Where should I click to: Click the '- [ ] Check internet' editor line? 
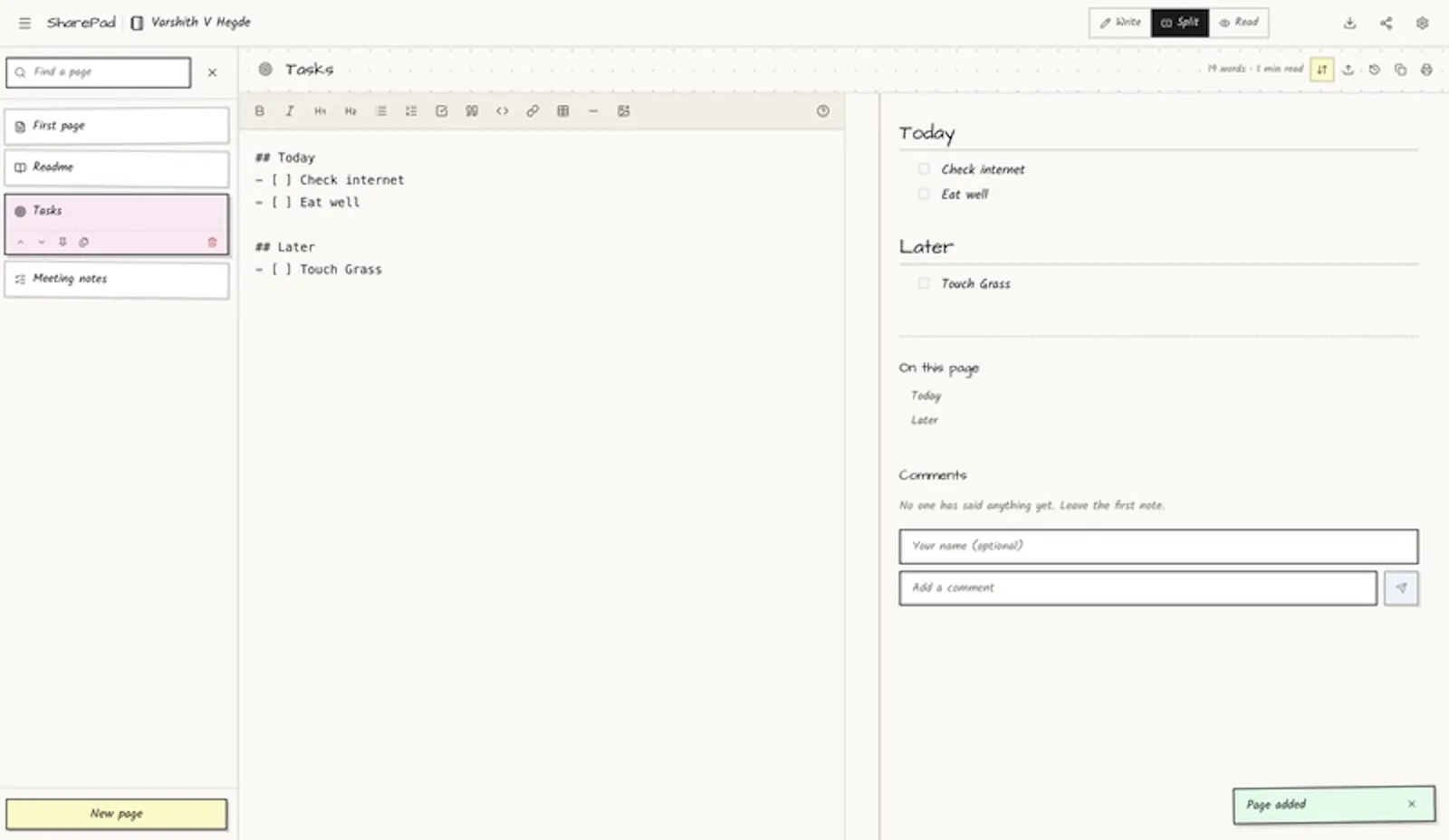tap(330, 180)
